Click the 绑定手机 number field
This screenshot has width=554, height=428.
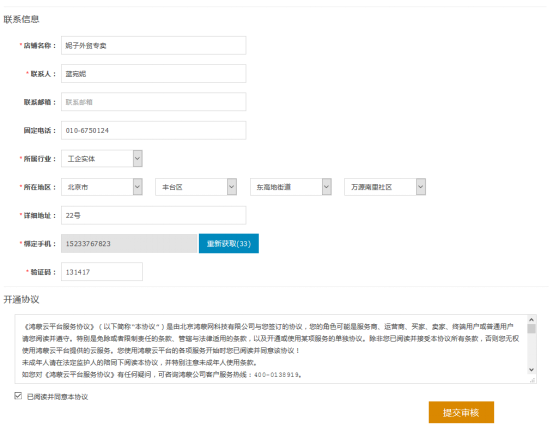[129, 244]
